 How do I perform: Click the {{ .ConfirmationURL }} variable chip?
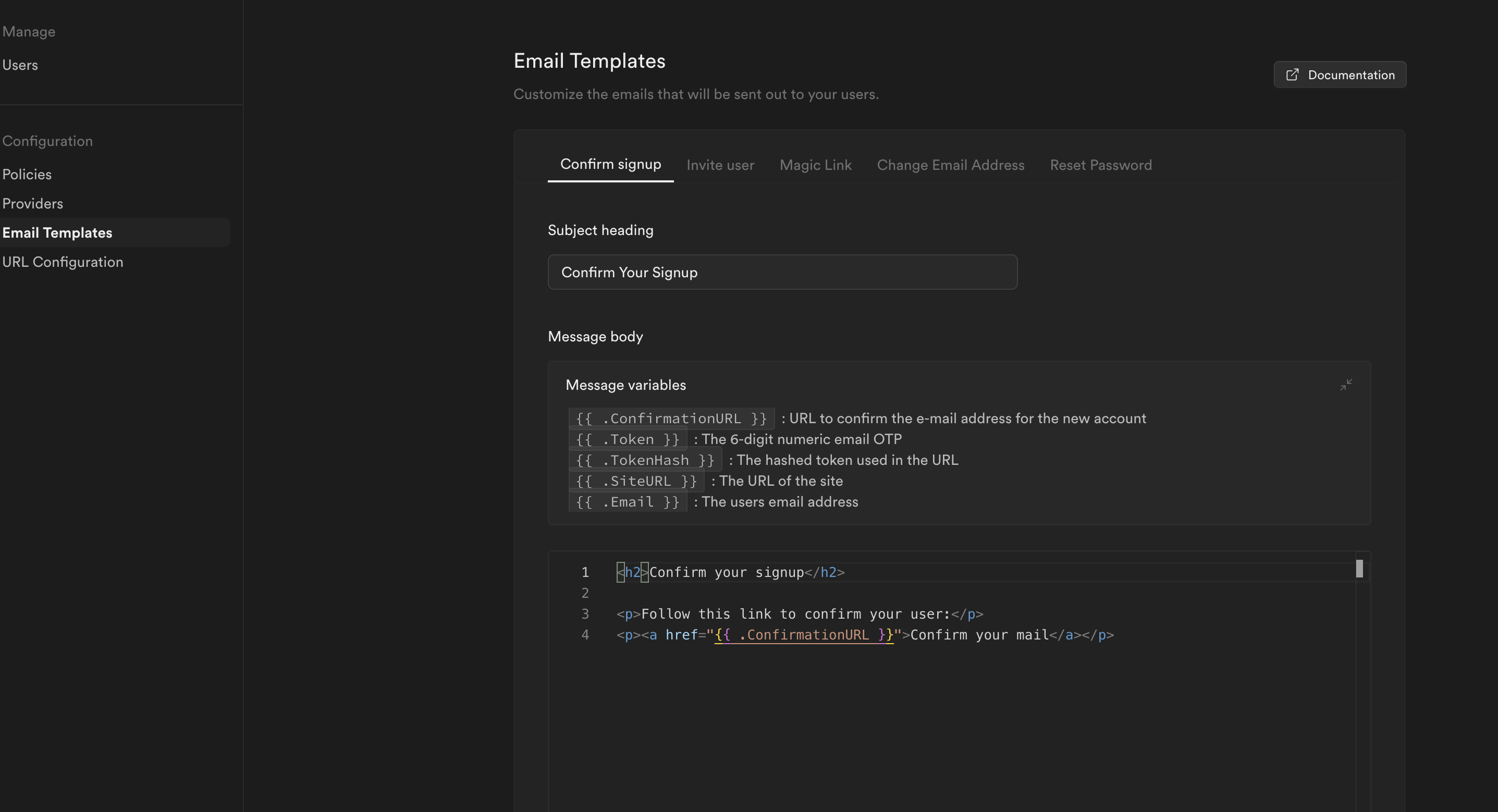coord(671,418)
